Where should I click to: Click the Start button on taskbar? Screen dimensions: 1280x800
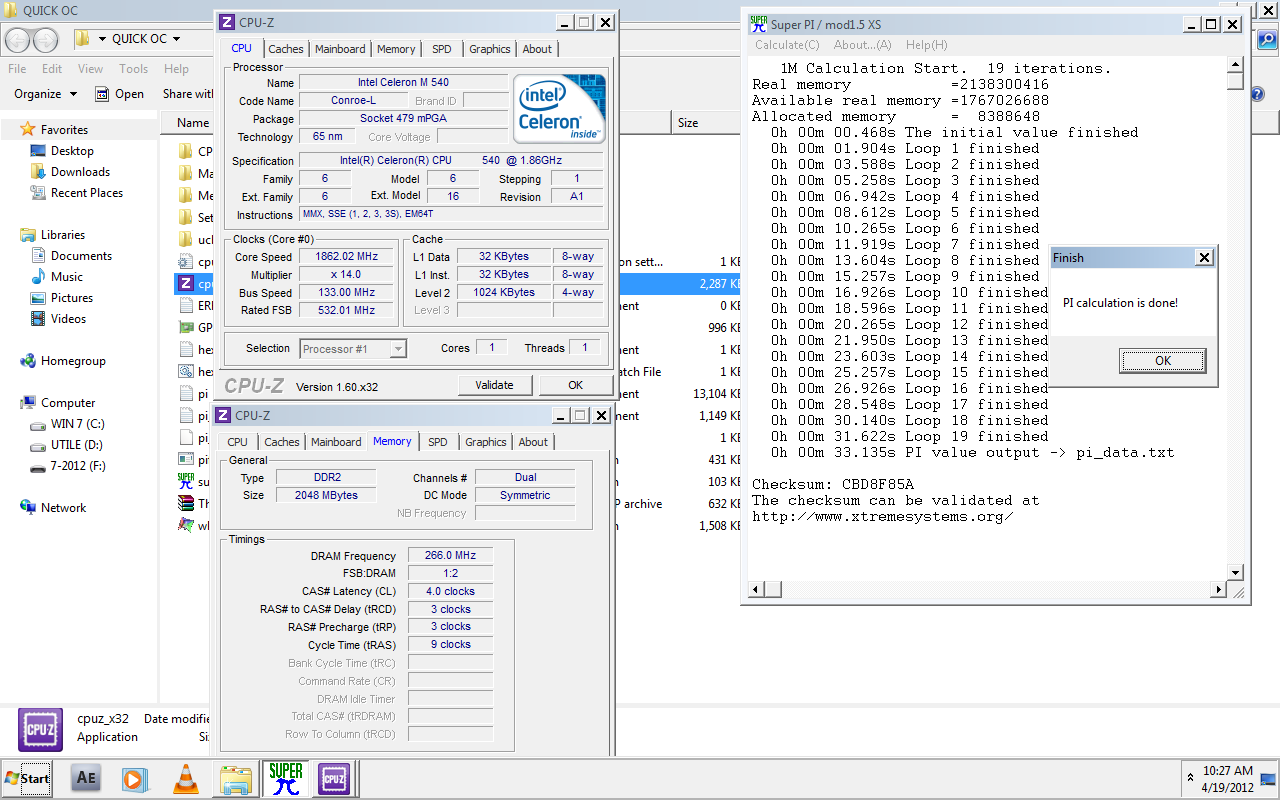(x=27, y=778)
